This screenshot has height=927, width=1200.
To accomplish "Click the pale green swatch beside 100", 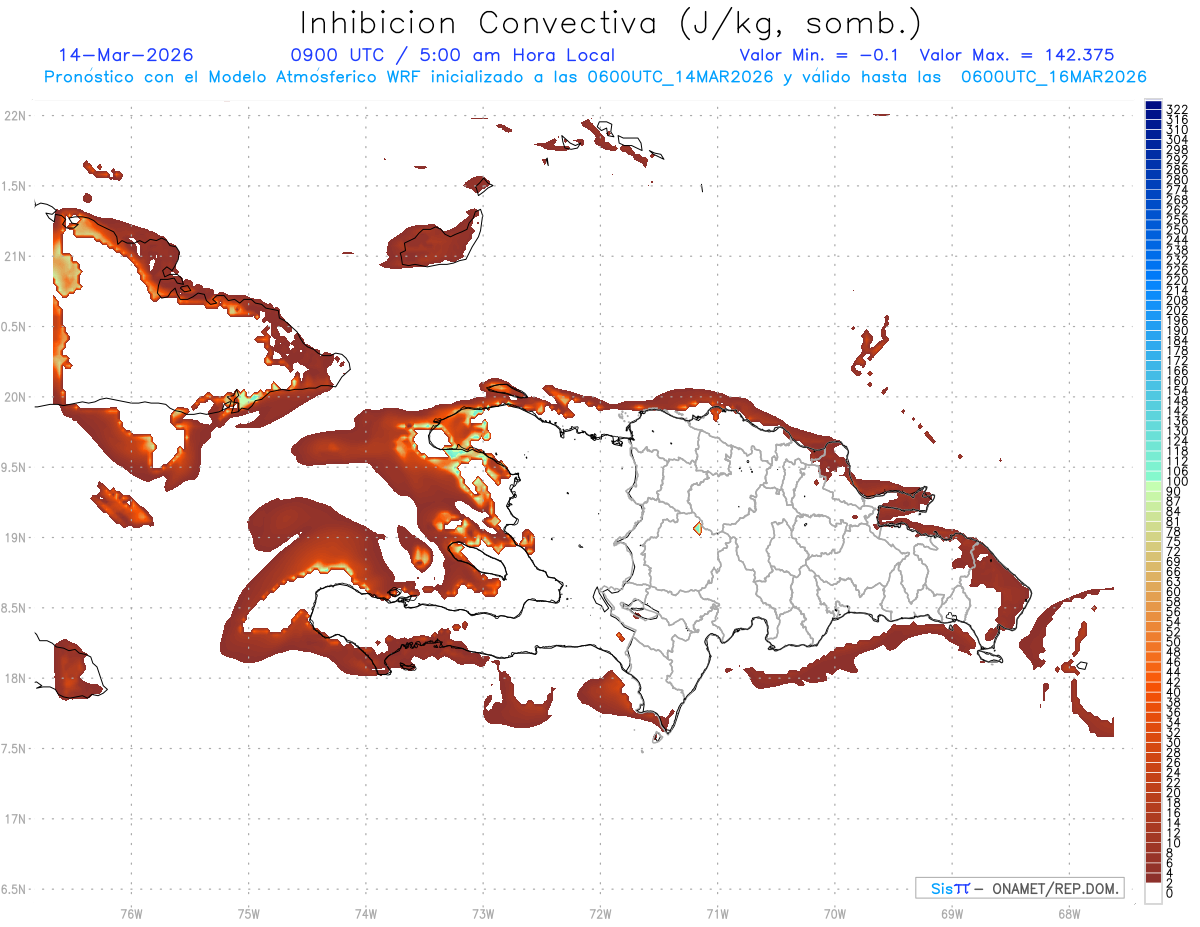I will coord(1153,486).
